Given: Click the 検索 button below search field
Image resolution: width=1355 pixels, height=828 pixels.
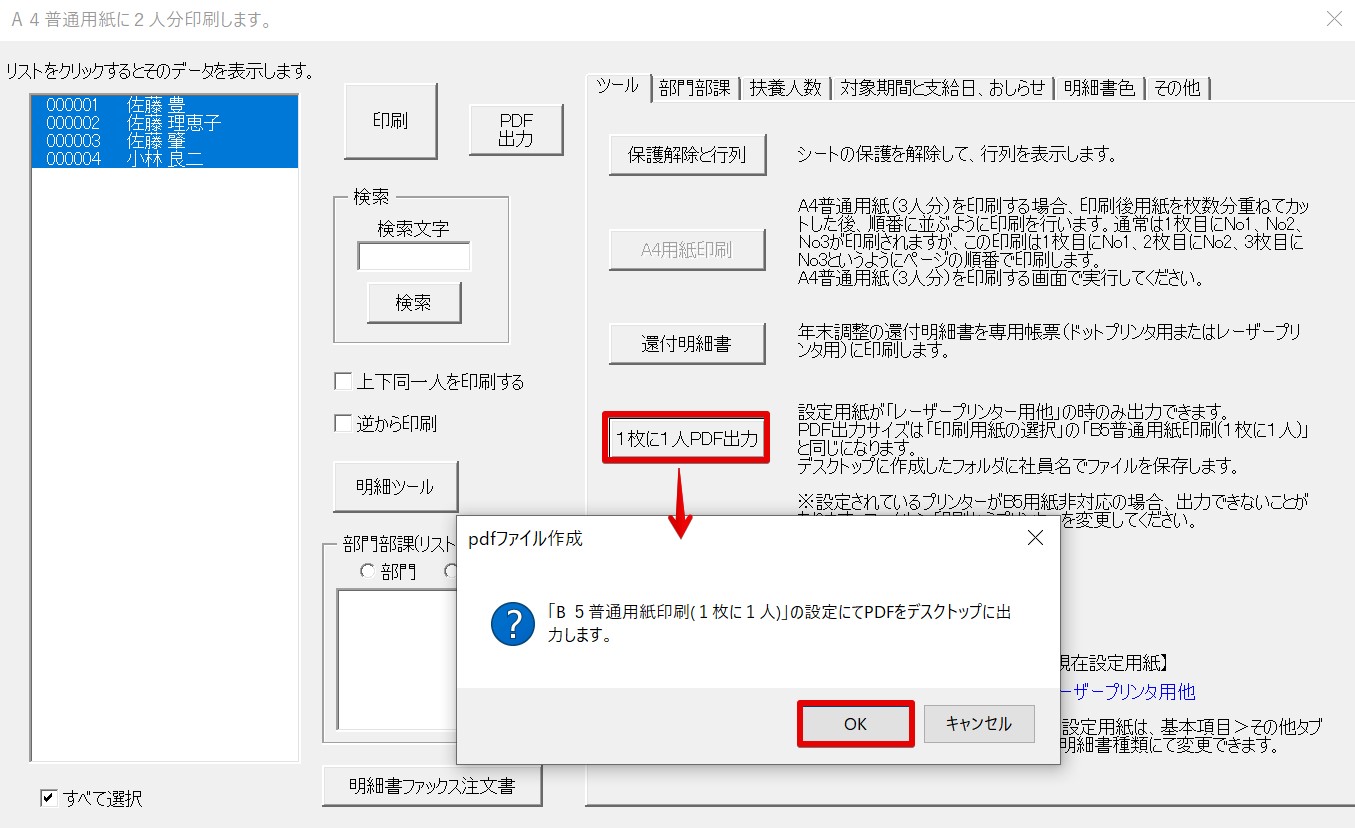Looking at the screenshot, I should click(x=414, y=303).
